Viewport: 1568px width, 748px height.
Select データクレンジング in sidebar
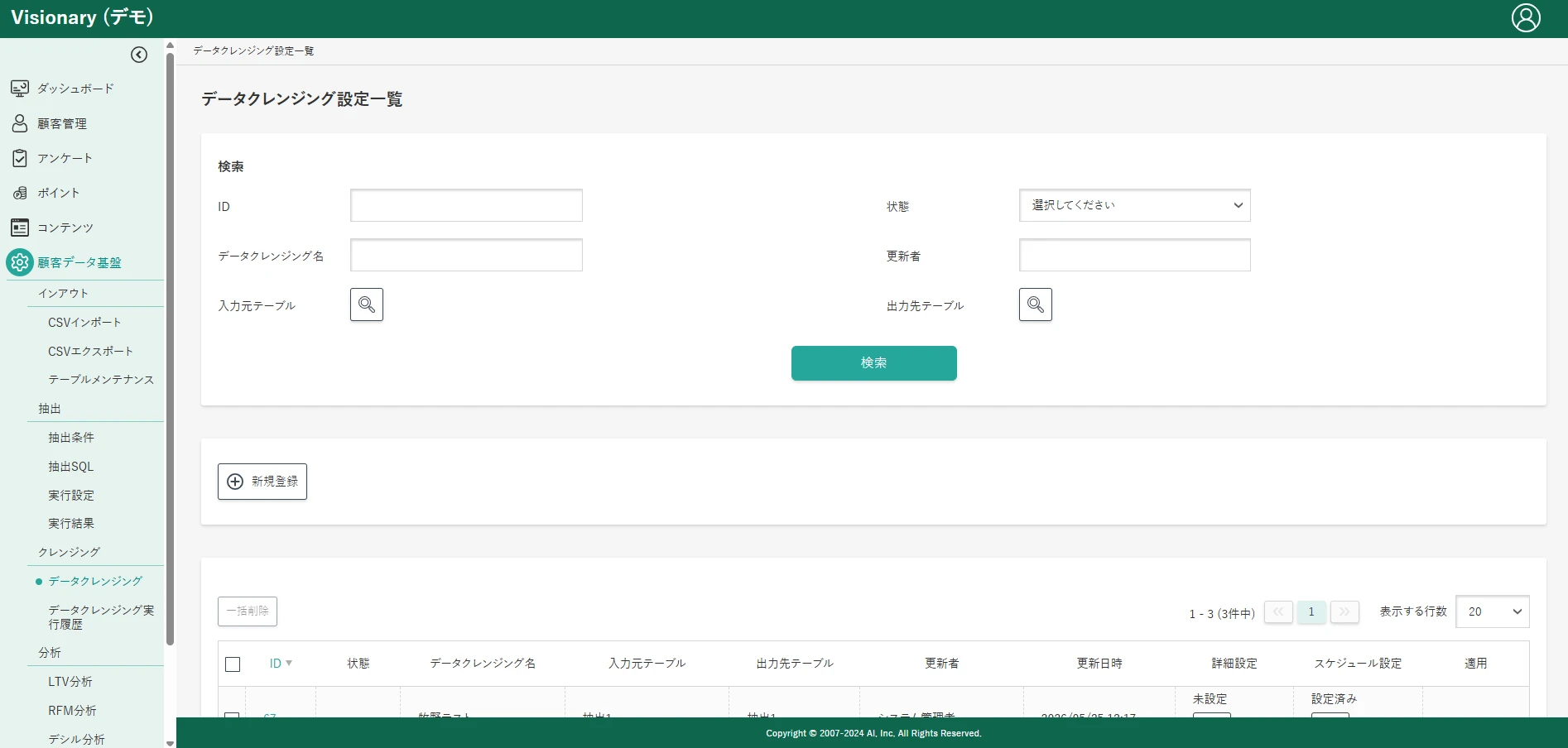point(95,582)
